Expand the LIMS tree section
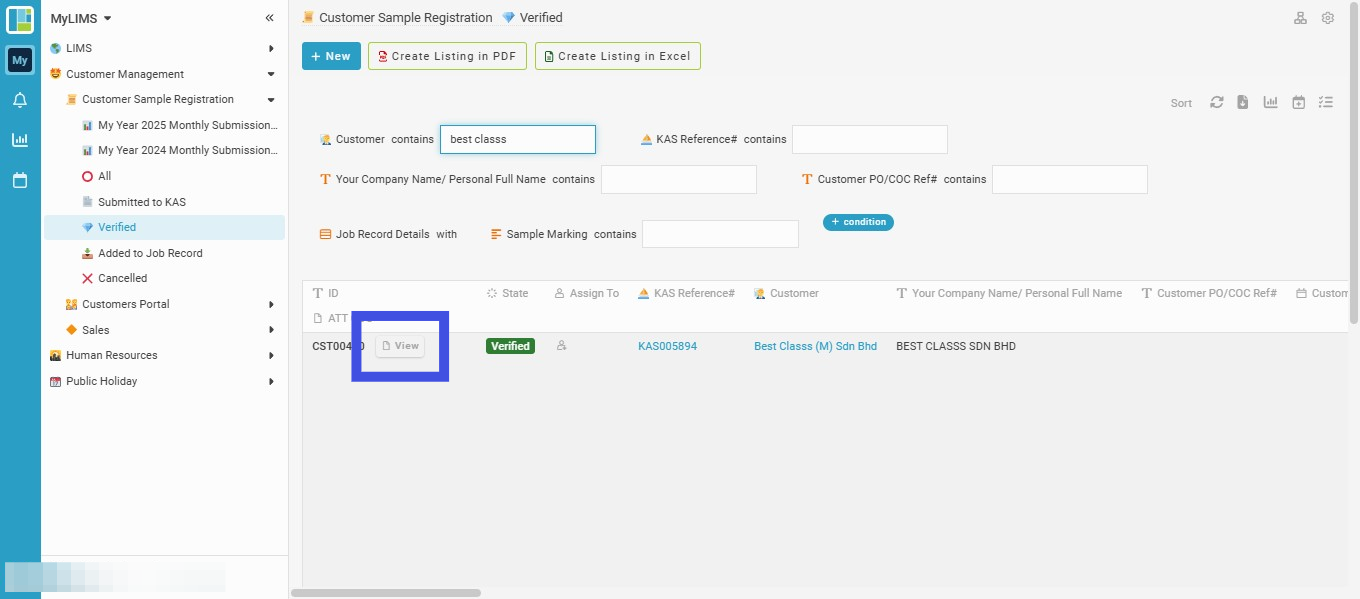Image resolution: width=1360 pixels, height=599 pixels. [271, 48]
